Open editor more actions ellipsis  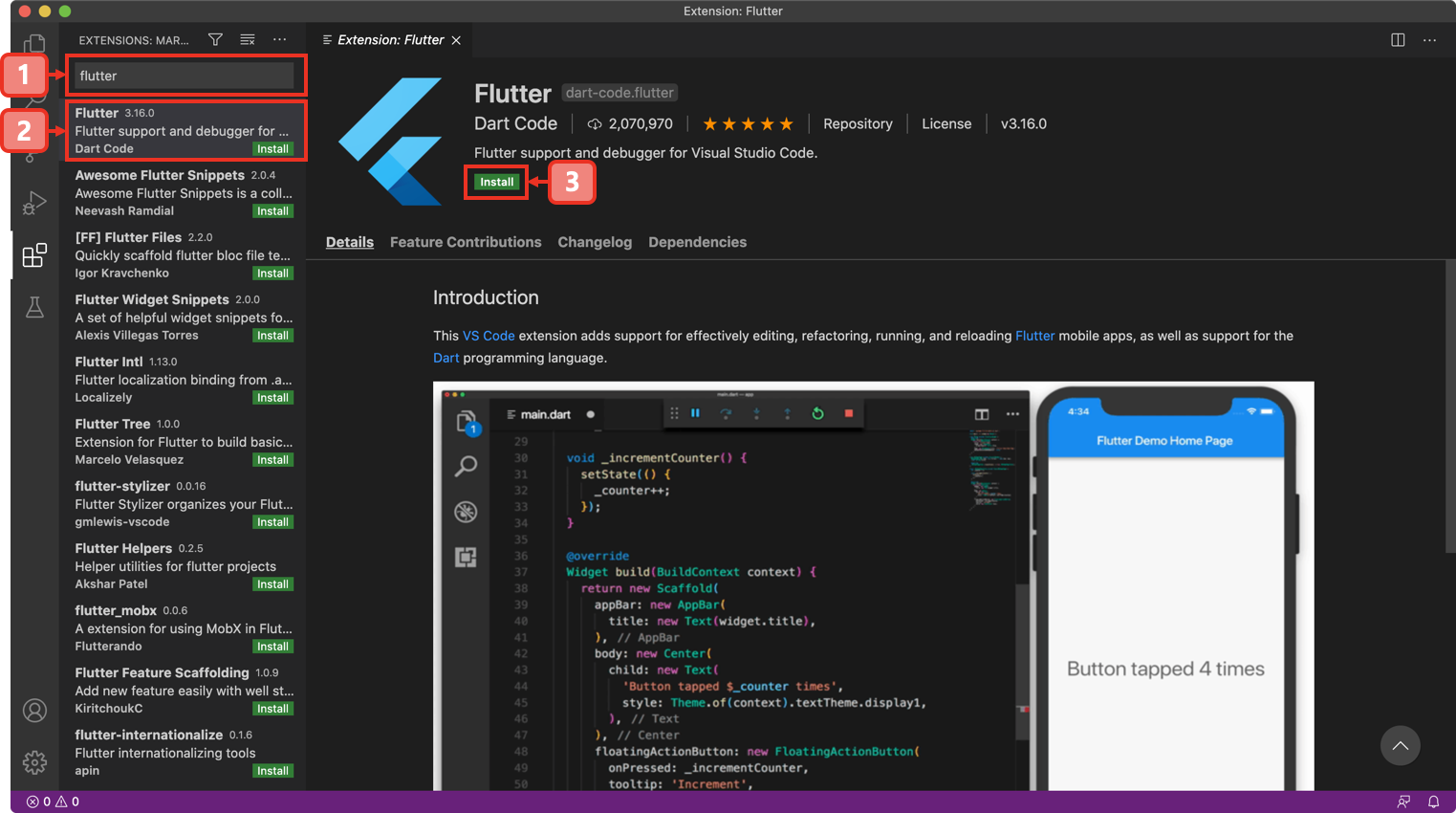(1429, 39)
